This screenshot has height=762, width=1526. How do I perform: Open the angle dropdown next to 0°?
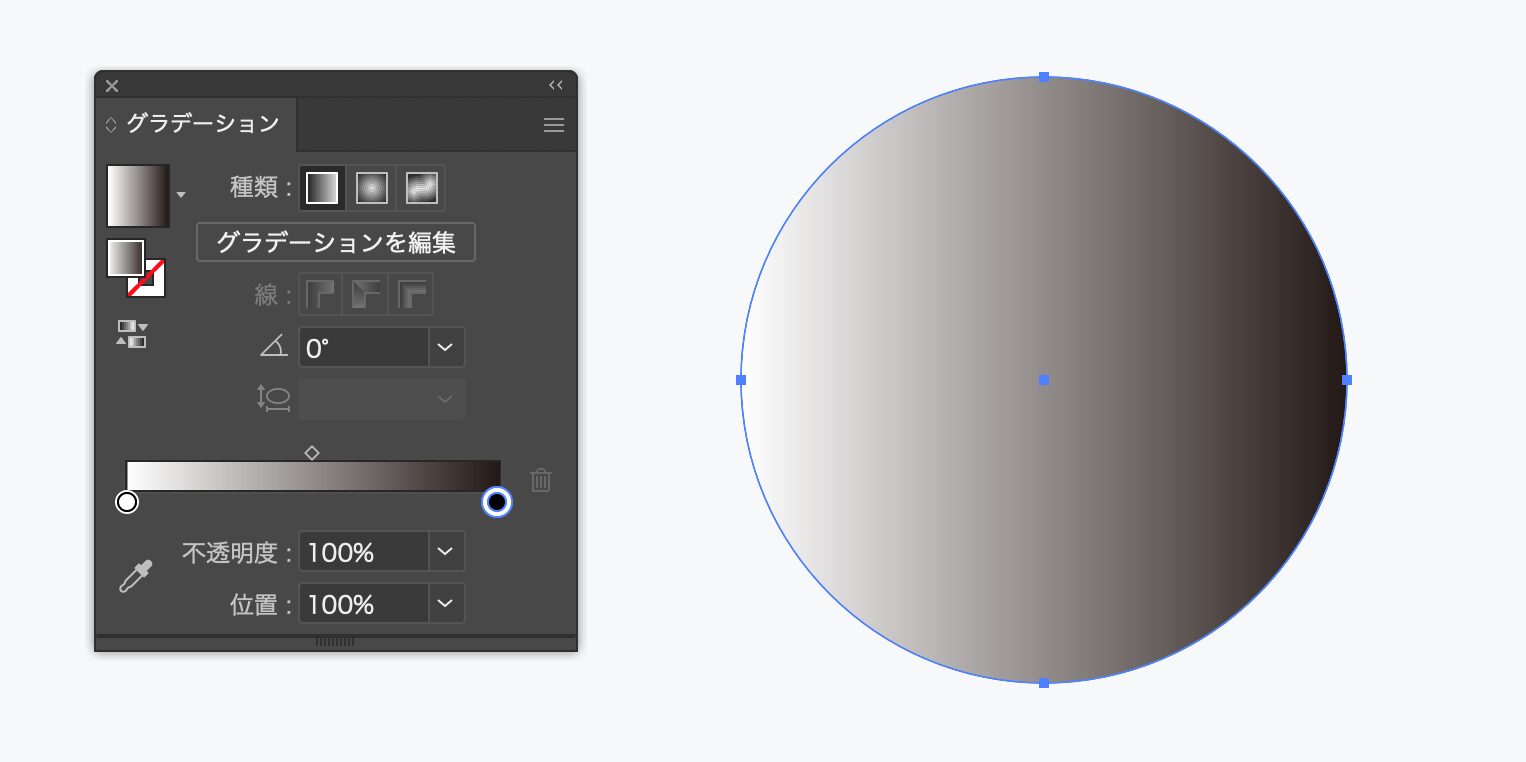tap(446, 347)
